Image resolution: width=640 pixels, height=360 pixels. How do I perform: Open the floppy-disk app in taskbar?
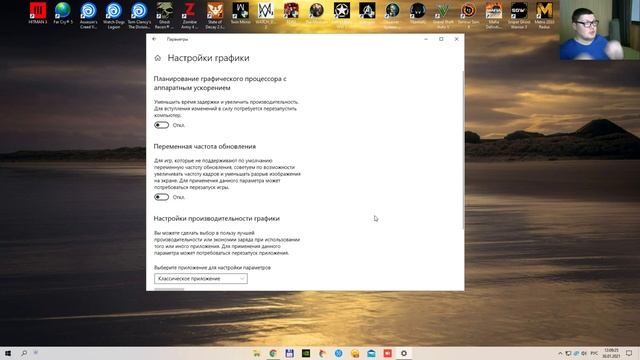pyautogui.click(x=289, y=353)
